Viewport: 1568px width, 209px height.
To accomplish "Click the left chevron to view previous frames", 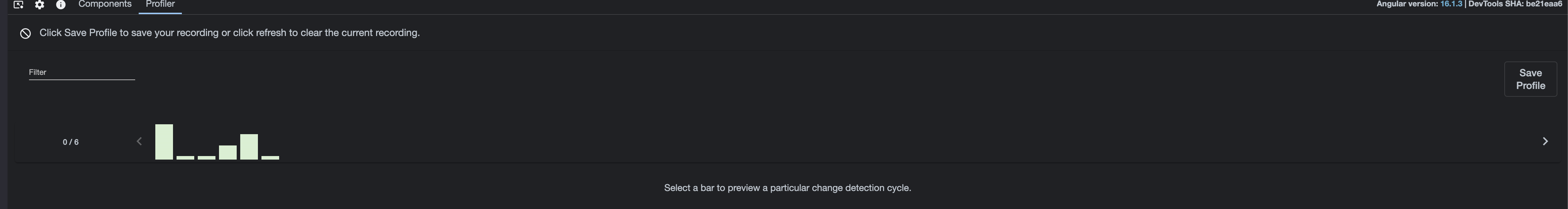I will [139, 141].
